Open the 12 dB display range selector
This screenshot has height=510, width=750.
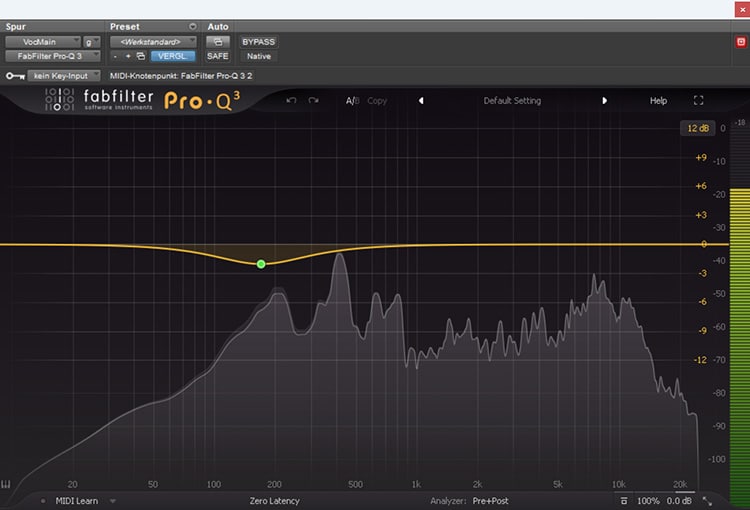[698, 128]
